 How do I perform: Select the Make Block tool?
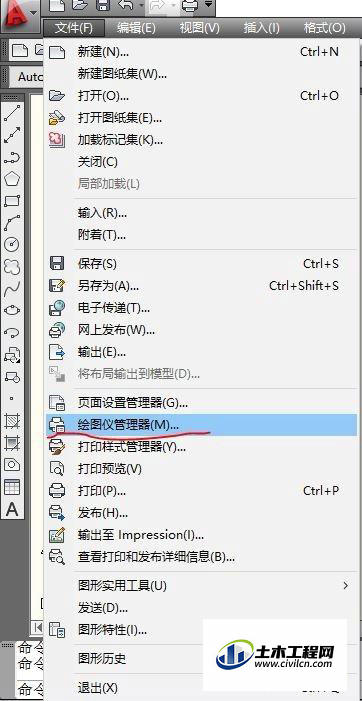point(12,377)
